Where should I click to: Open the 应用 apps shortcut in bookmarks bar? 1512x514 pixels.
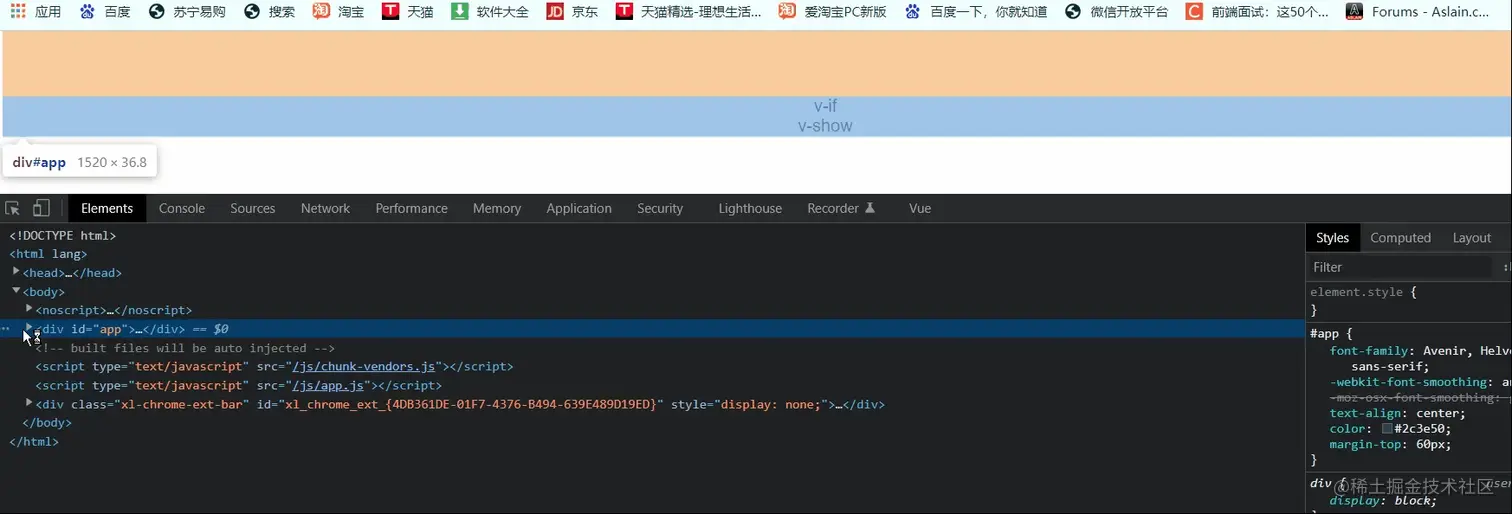(x=36, y=12)
